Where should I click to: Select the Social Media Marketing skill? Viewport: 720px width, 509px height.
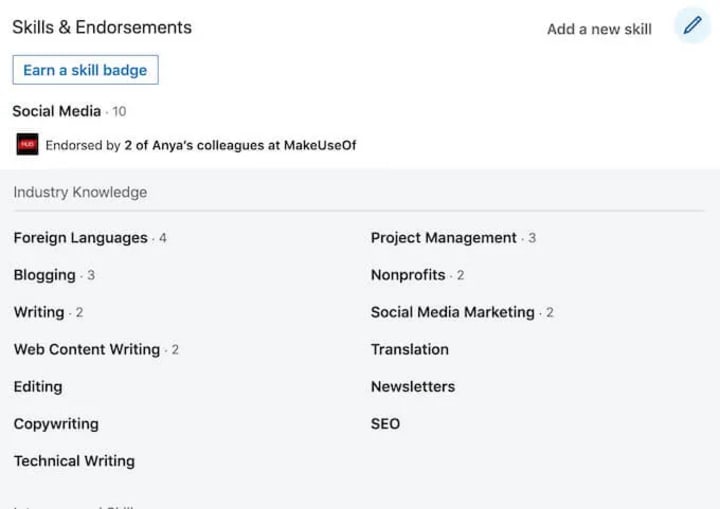pos(453,312)
